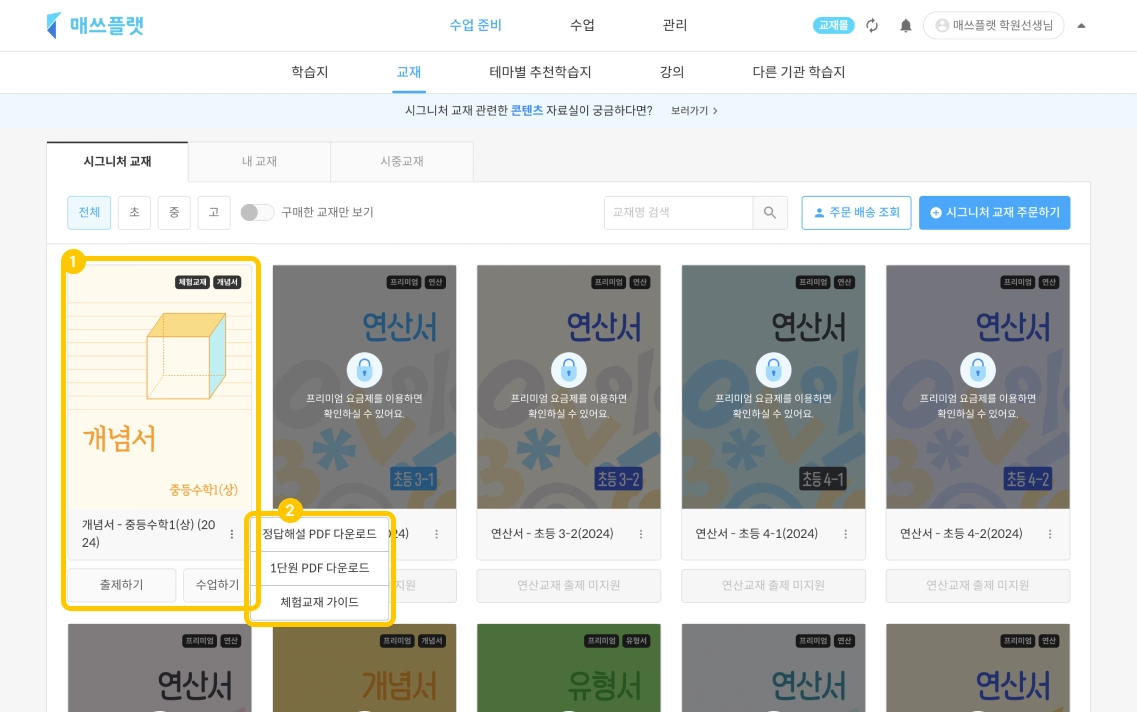Select the 시그니처 교재 tab
Screen dimensions: 1137x712
[x=117, y=161]
